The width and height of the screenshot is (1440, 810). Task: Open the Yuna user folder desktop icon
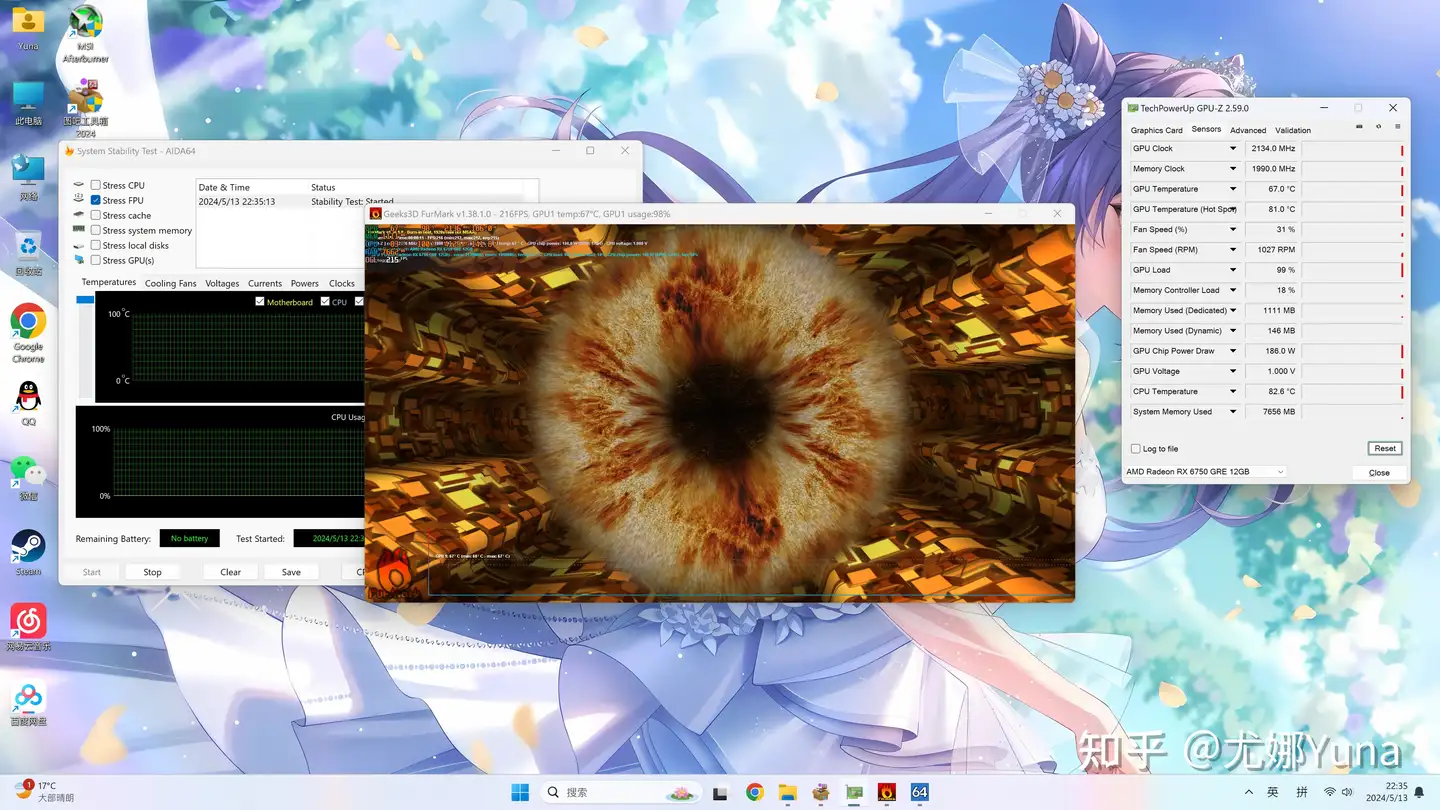[28, 28]
